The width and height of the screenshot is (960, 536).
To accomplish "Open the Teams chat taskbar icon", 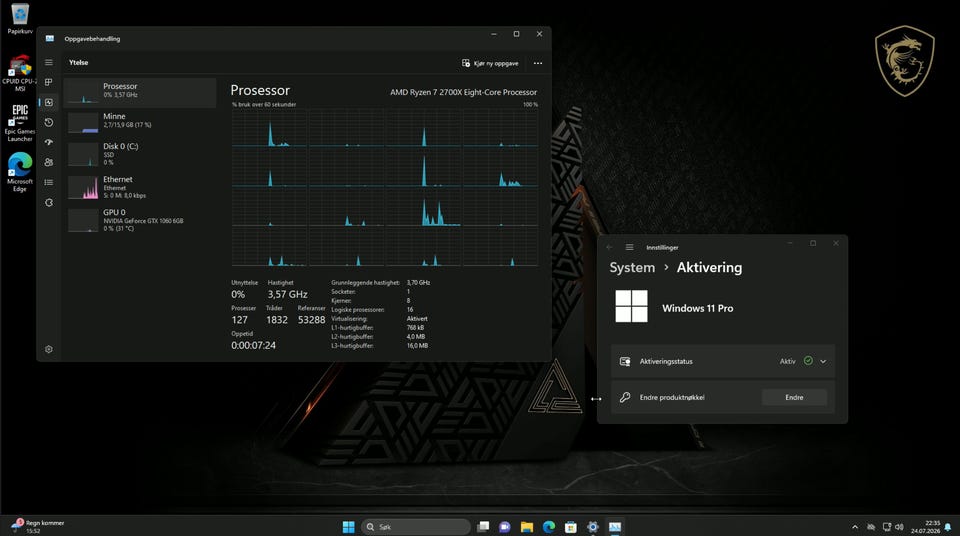I will pyautogui.click(x=504, y=527).
